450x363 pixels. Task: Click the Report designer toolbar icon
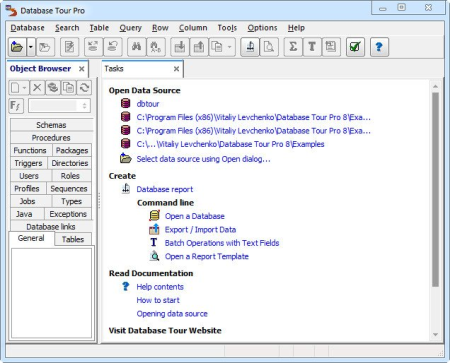click(x=250, y=47)
